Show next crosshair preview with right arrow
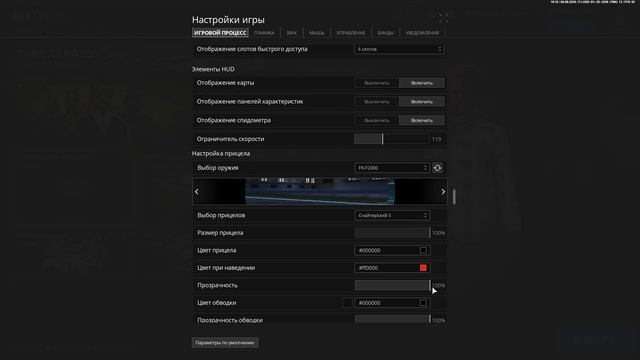Screen dimensions: 640x360 [443, 191]
